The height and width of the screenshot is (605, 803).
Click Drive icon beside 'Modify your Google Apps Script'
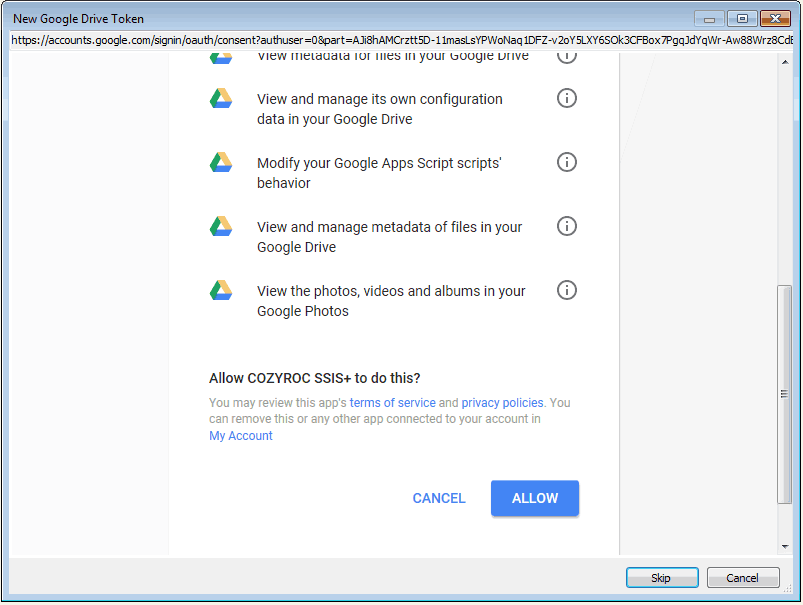(x=221, y=162)
